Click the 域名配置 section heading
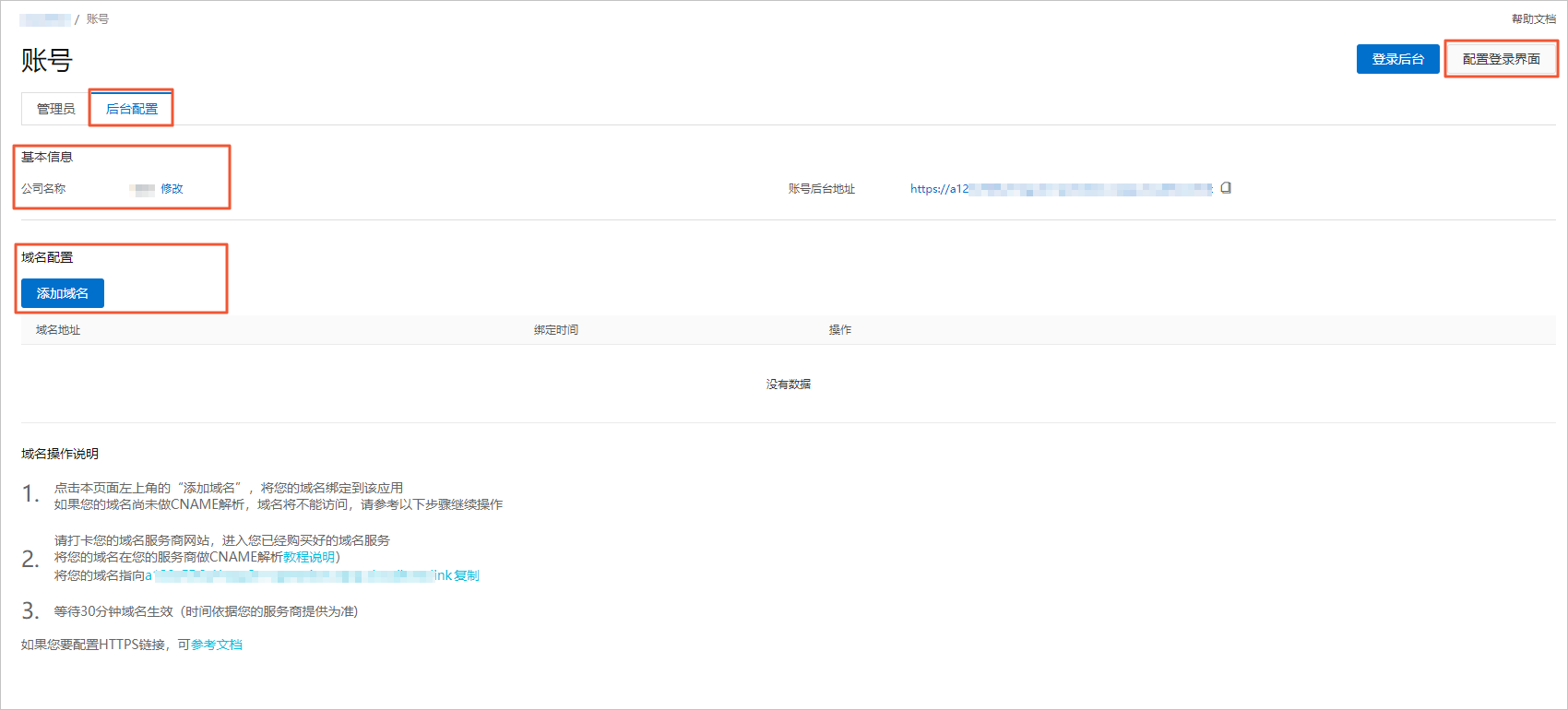 tap(47, 257)
